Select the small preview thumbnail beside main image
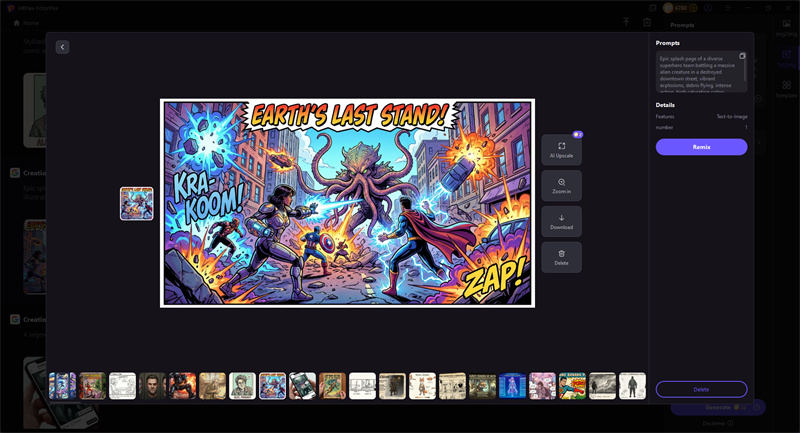The height and width of the screenshot is (433, 800). (x=137, y=203)
